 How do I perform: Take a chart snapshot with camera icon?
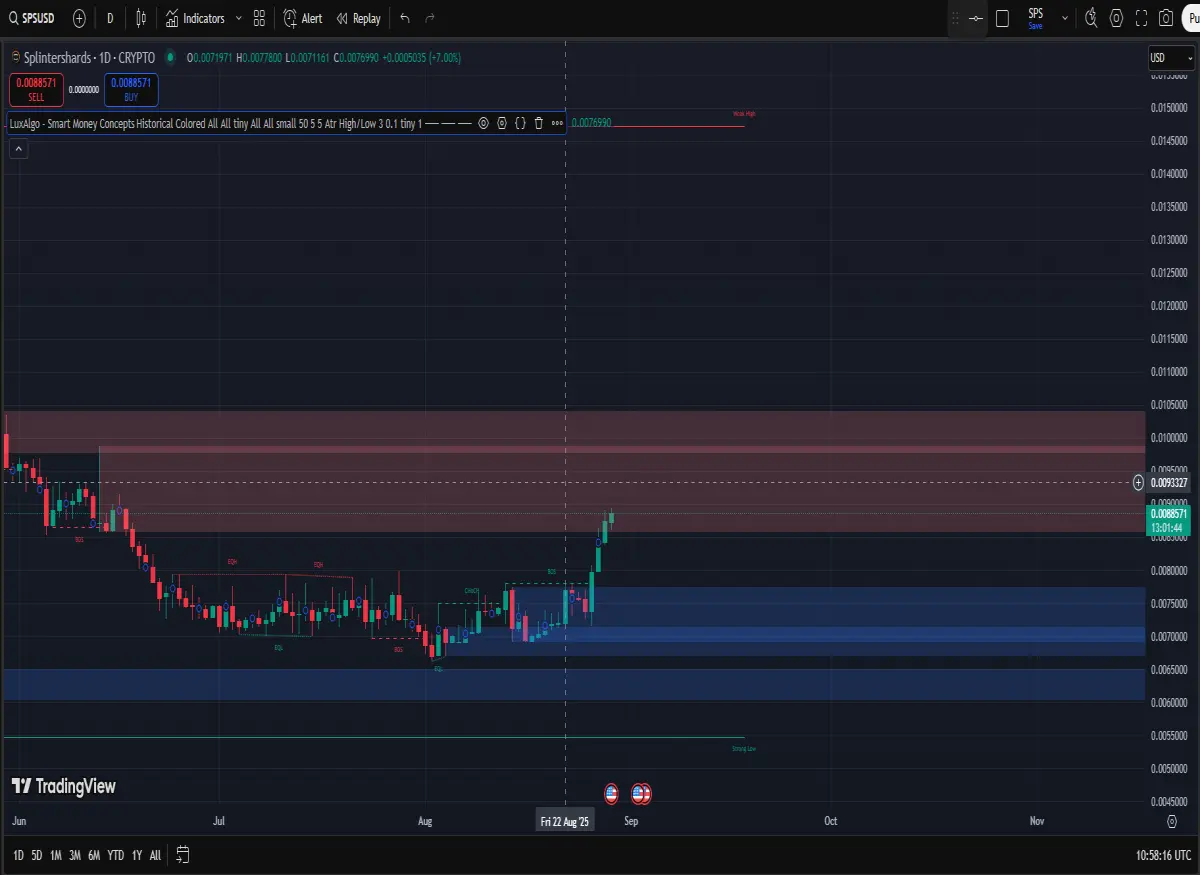(1166, 18)
